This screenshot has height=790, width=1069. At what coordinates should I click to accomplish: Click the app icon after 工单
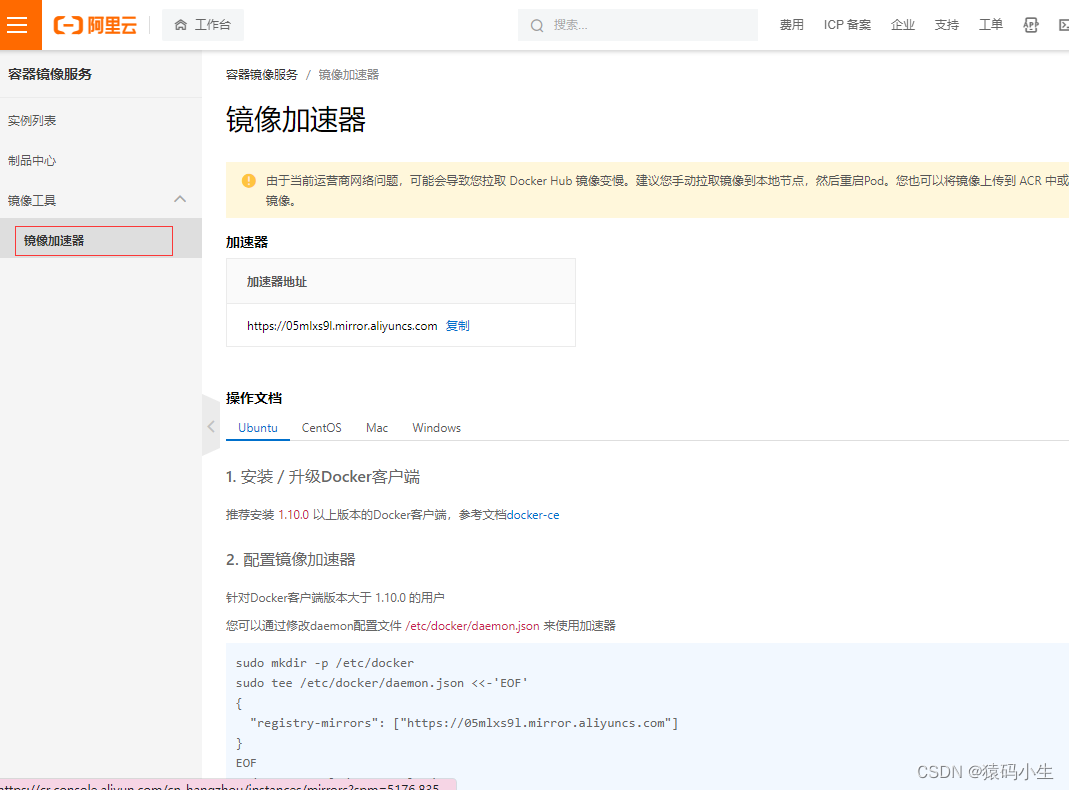(x=1031, y=25)
